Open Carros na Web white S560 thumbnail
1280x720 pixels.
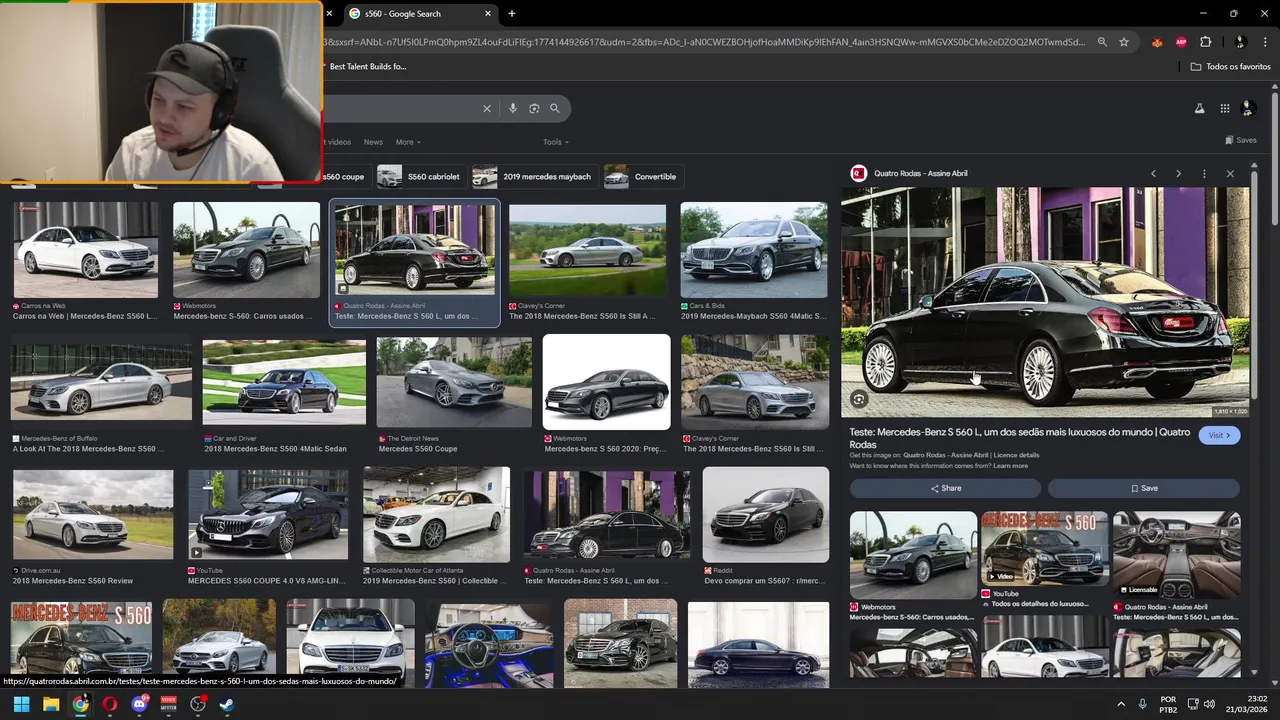pos(86,250)
